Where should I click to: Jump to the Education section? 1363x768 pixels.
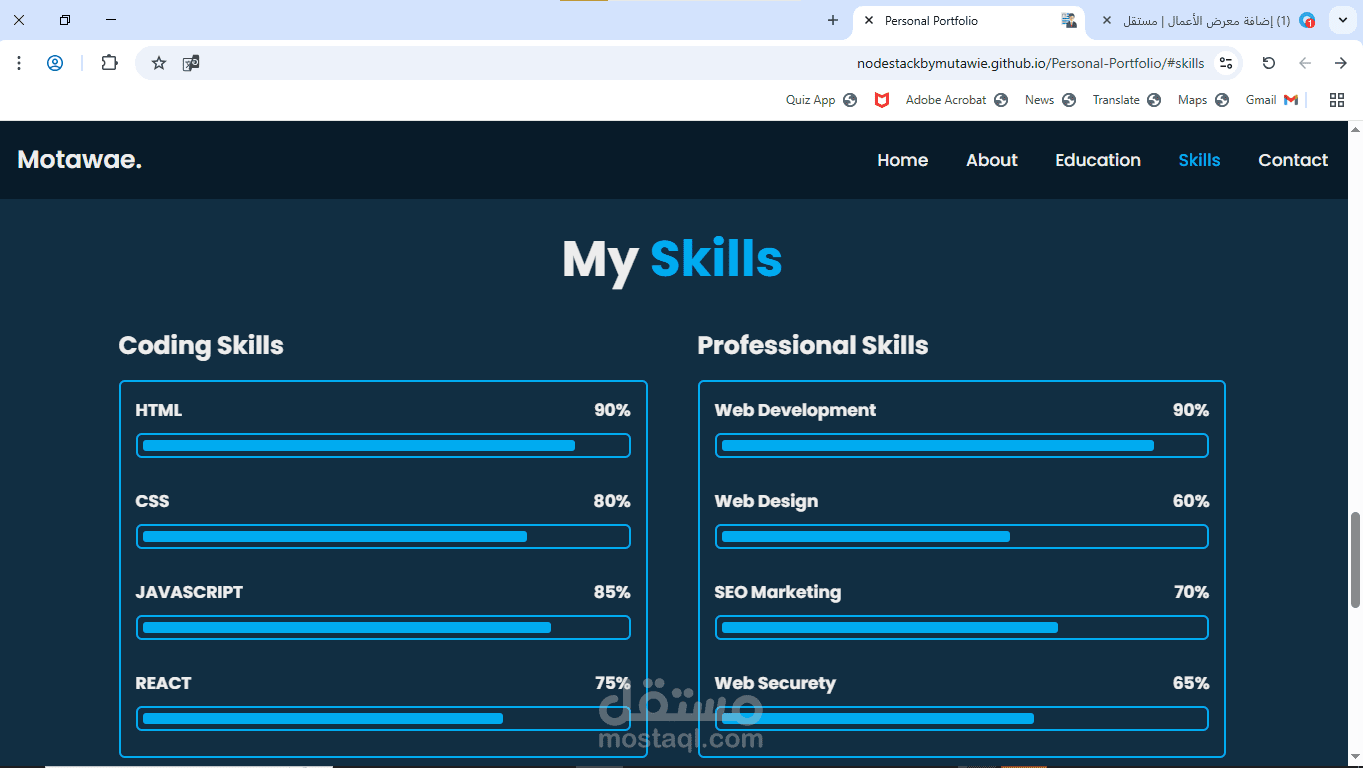coord(1098,160)
